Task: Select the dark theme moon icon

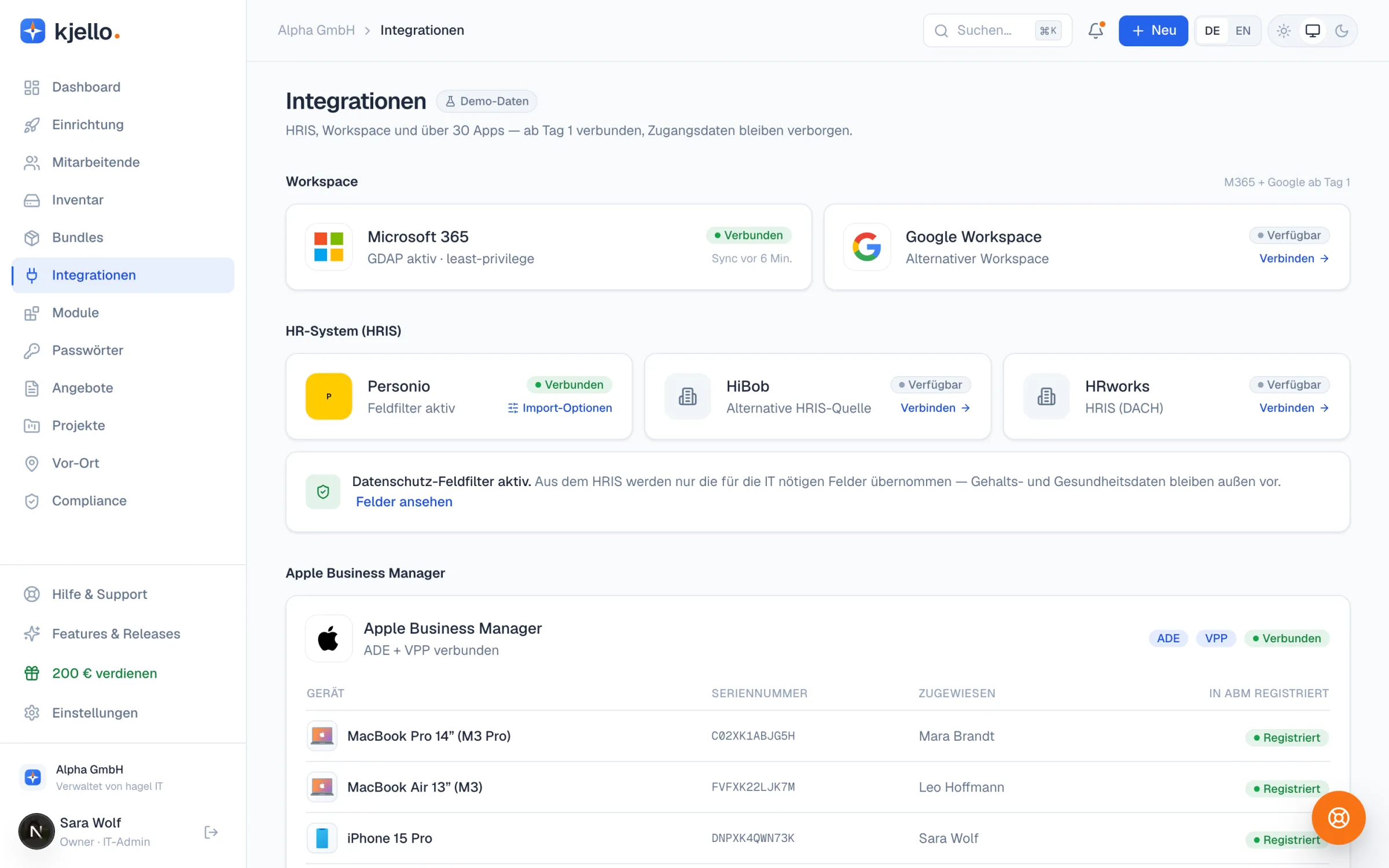Action: (1342, 31)
